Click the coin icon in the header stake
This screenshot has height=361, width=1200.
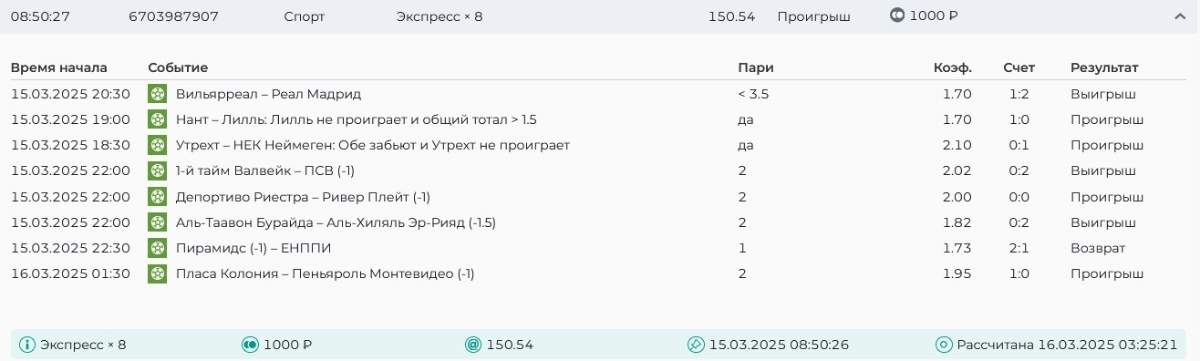point(897,16)
